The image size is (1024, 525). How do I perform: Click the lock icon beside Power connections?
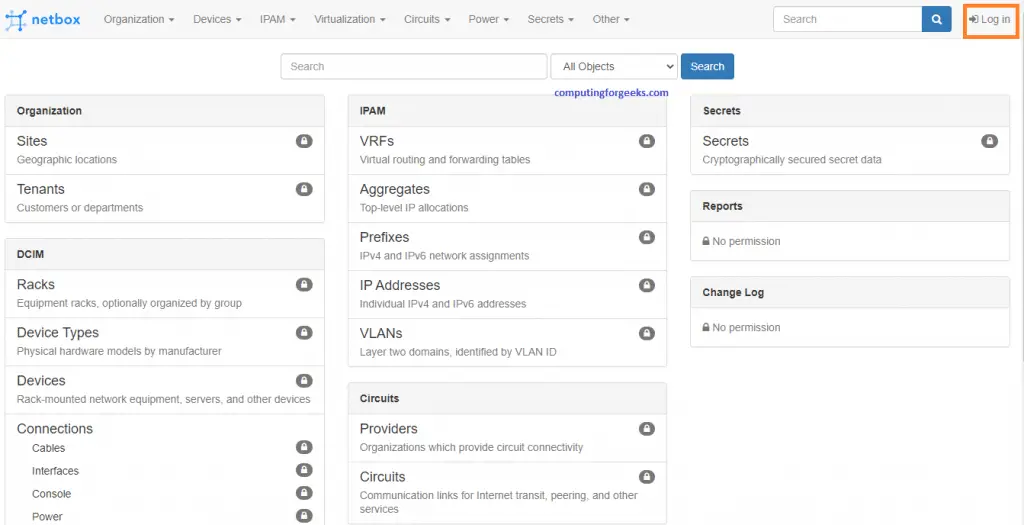pyautogui.click(x=304, y=515)
